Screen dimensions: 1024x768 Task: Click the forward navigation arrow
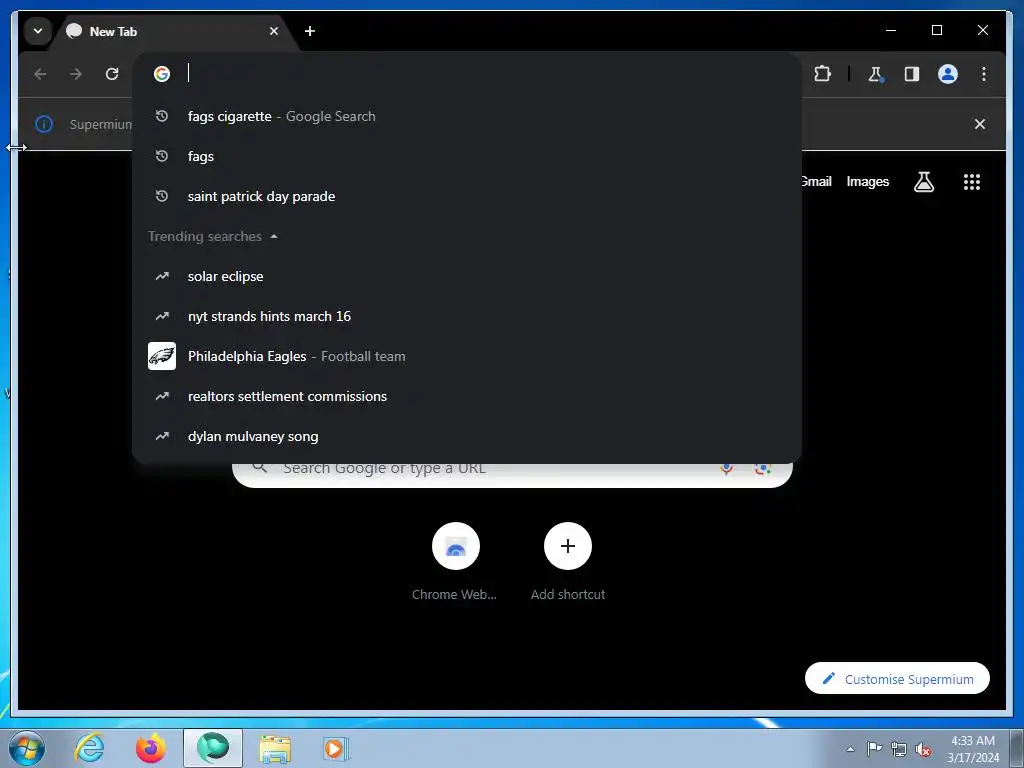click(x=76, y=74)
